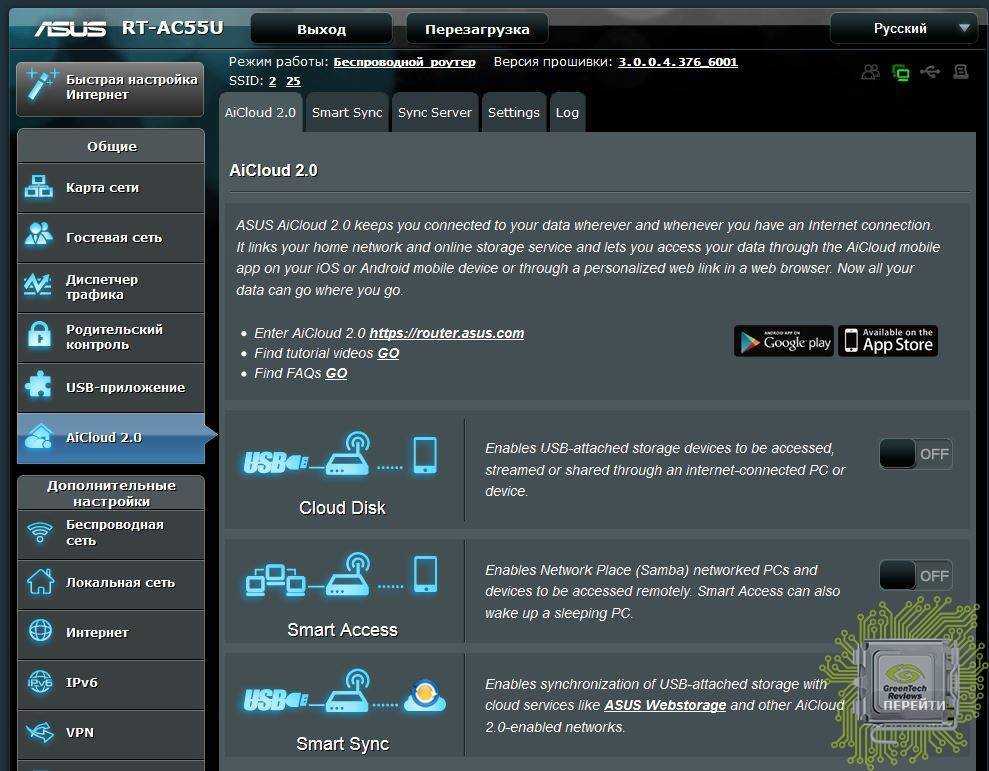Click the Гостевая сеть guest network icon
The image size is (989, 771).
[x=39, y=237]
